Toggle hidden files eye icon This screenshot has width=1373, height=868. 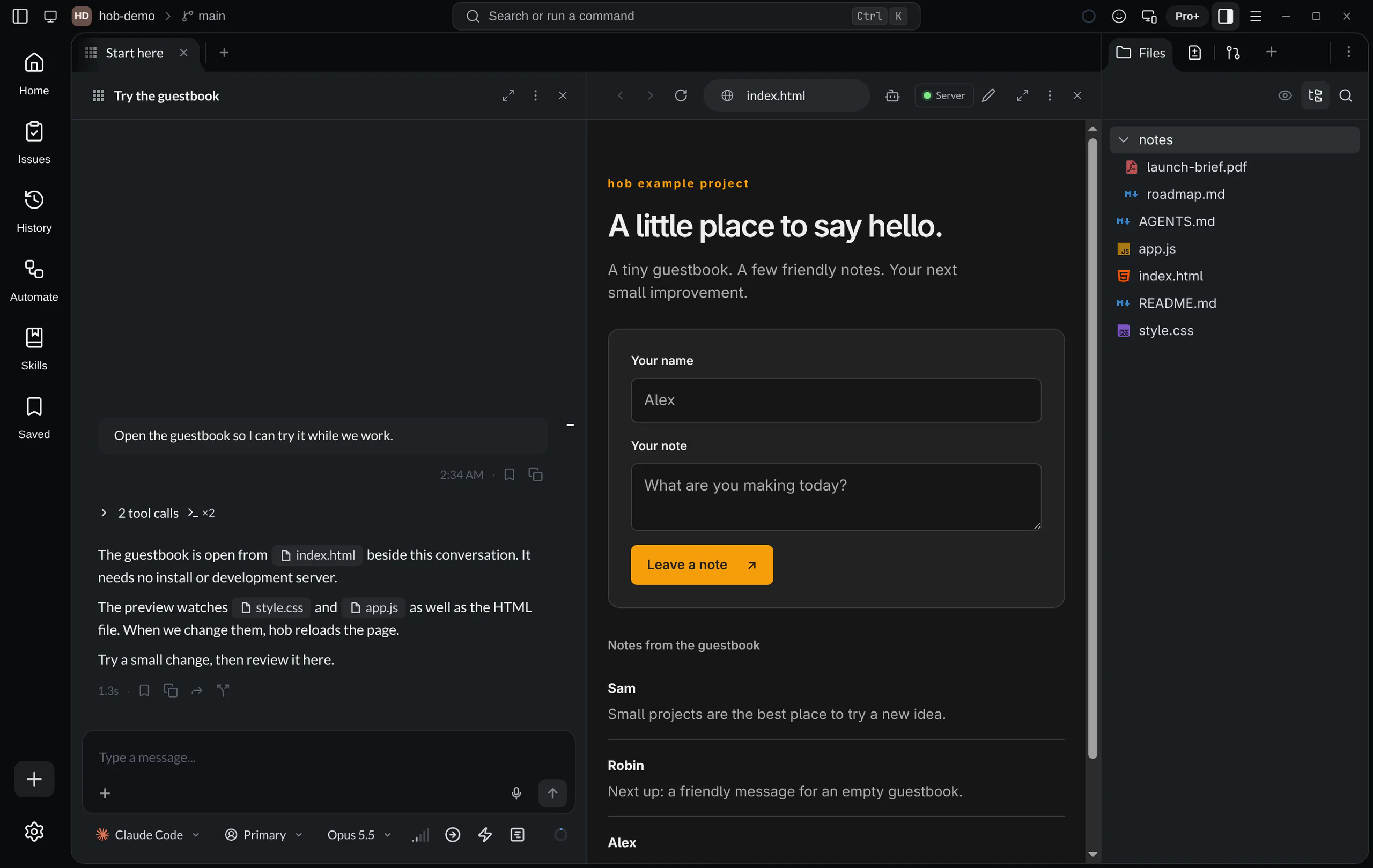tap(1285, 95)
